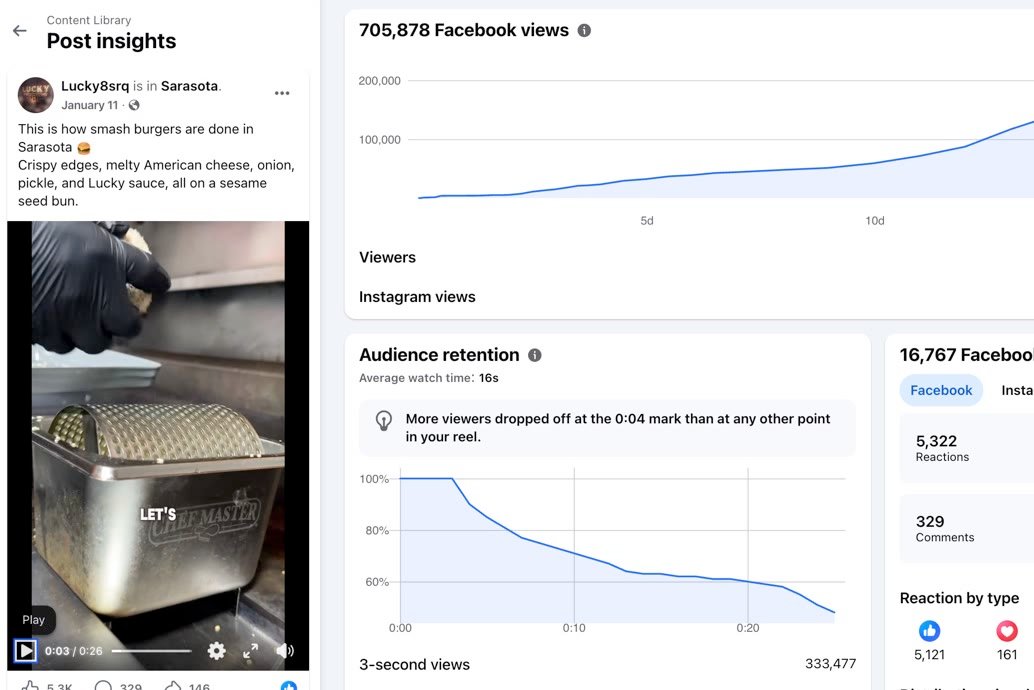Screen dimensions: 1034x690
Task: Click the blue Like reaction icon
Action: tap(929, 631)
